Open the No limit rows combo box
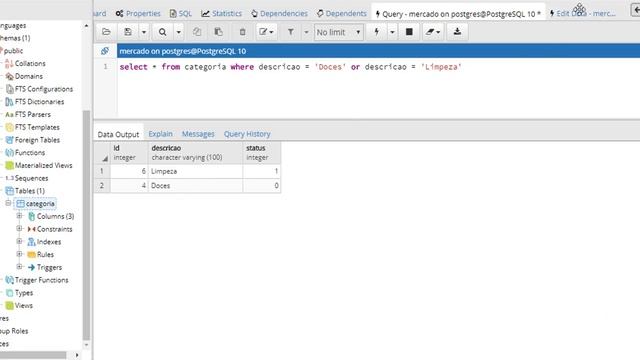This screenshot has height=360, width=640. point(338,32)
